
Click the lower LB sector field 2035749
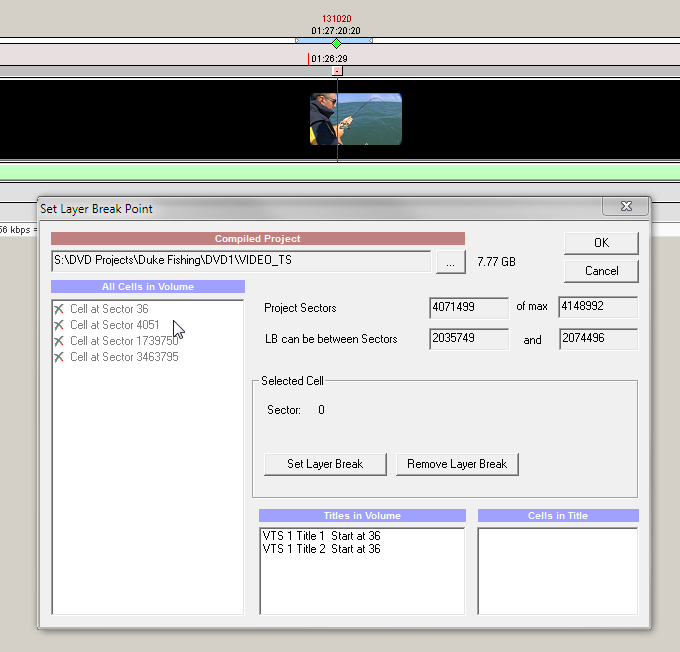tap(468, 339)
